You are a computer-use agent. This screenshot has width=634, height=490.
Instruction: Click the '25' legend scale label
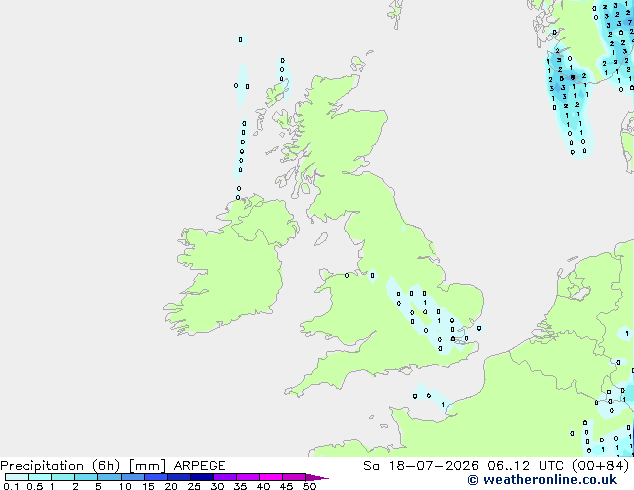194,486
